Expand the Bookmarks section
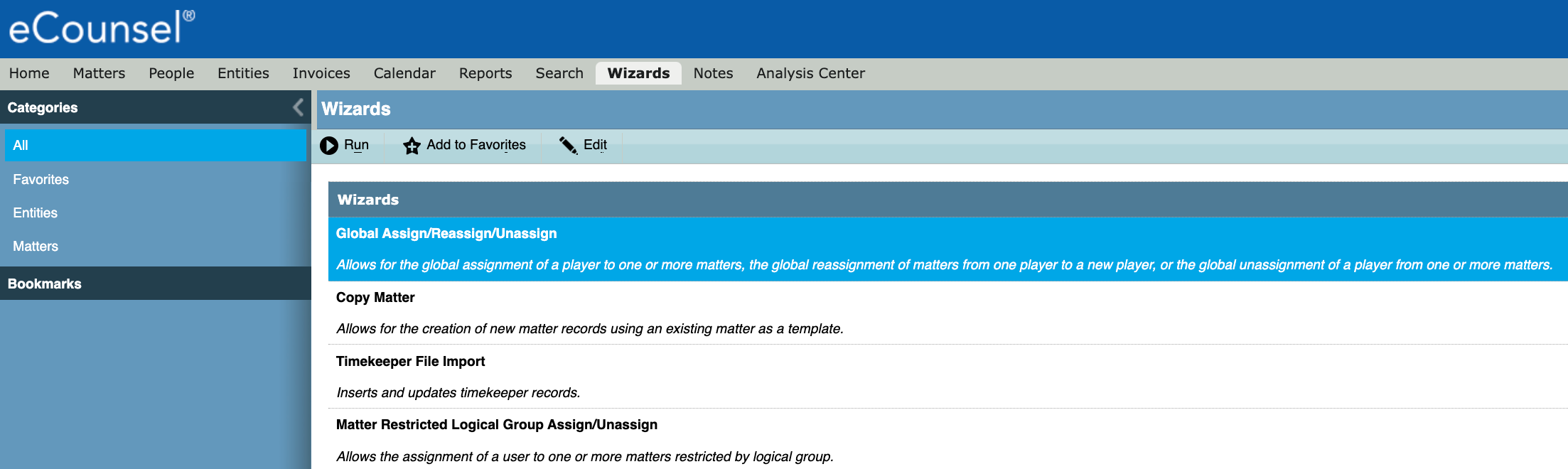 44,284
